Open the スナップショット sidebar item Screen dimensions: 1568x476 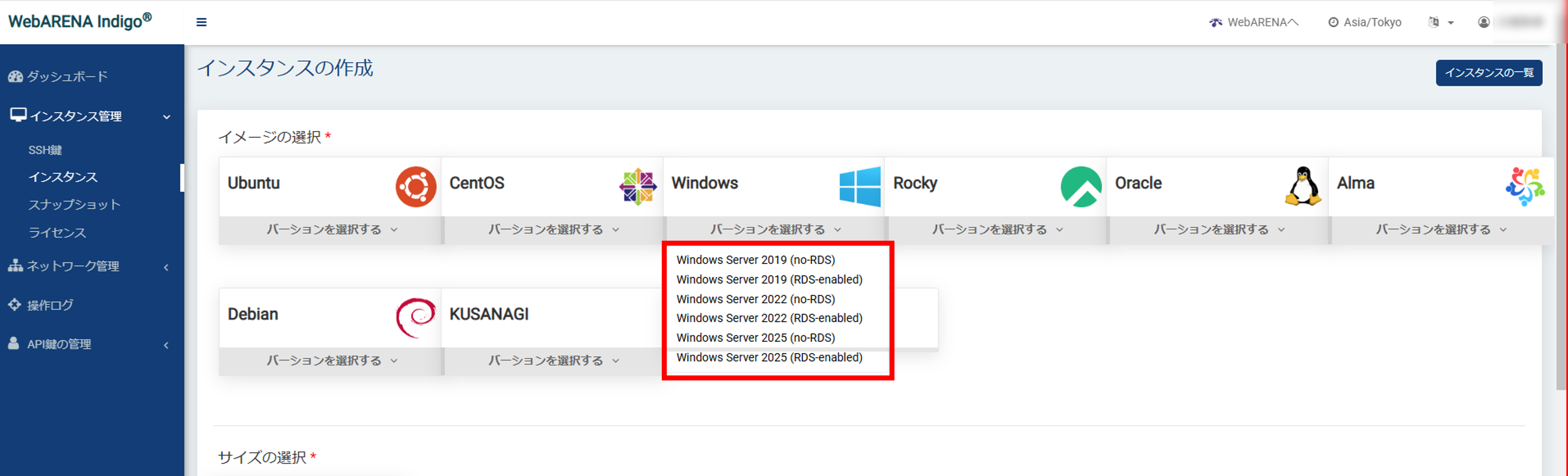tap(74, 205)
